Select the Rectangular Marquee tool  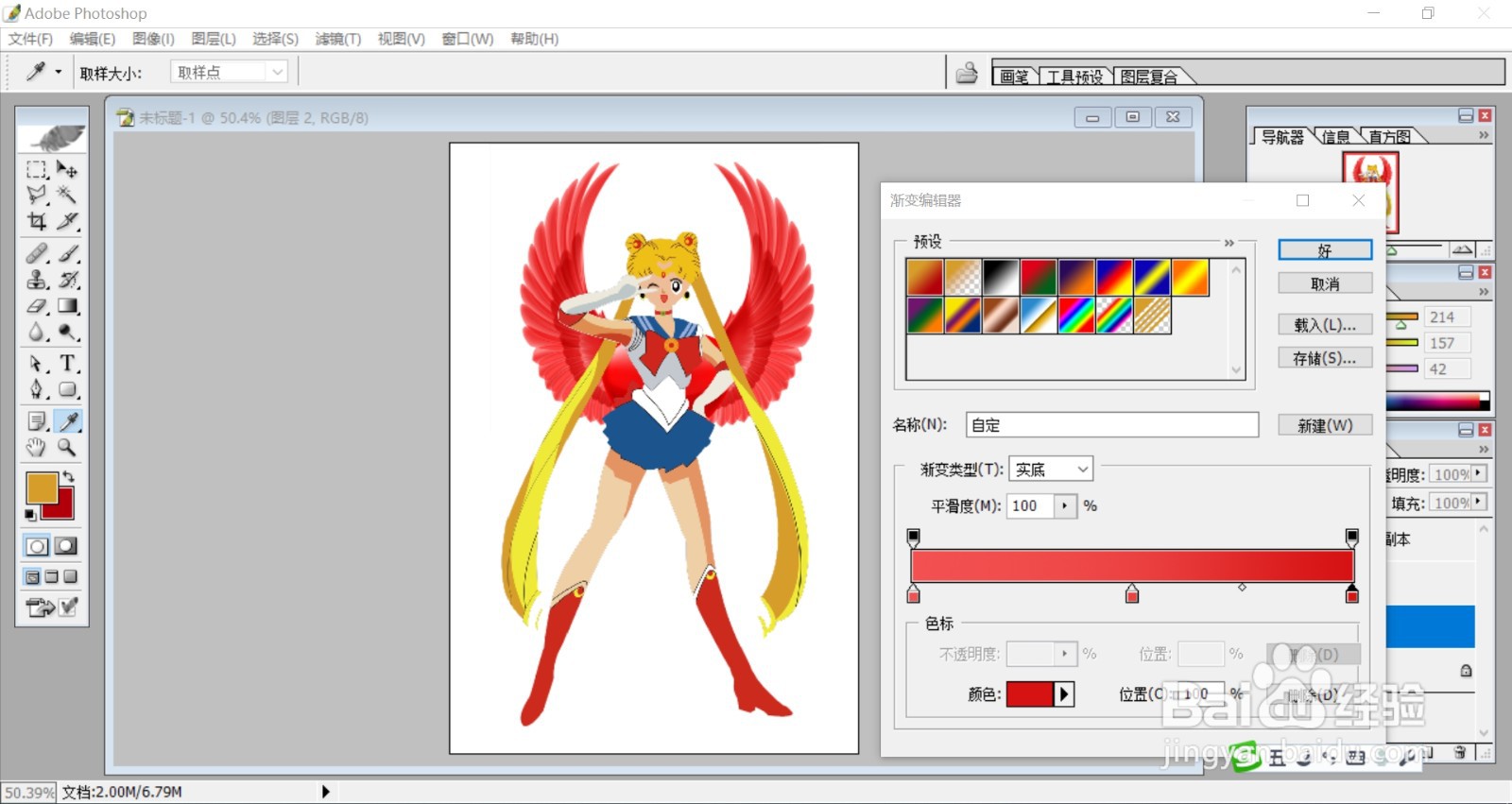pyautogui.click(x=37, y=170)
